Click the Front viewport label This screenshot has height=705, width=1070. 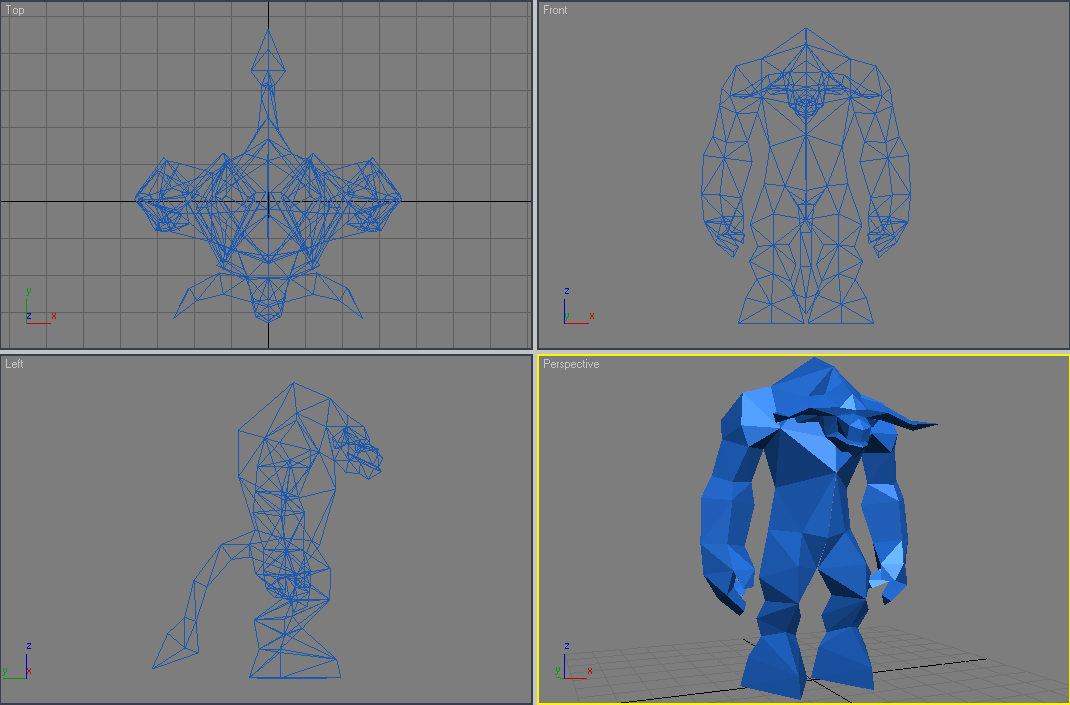pyautogui.click(x=555, y=10)
